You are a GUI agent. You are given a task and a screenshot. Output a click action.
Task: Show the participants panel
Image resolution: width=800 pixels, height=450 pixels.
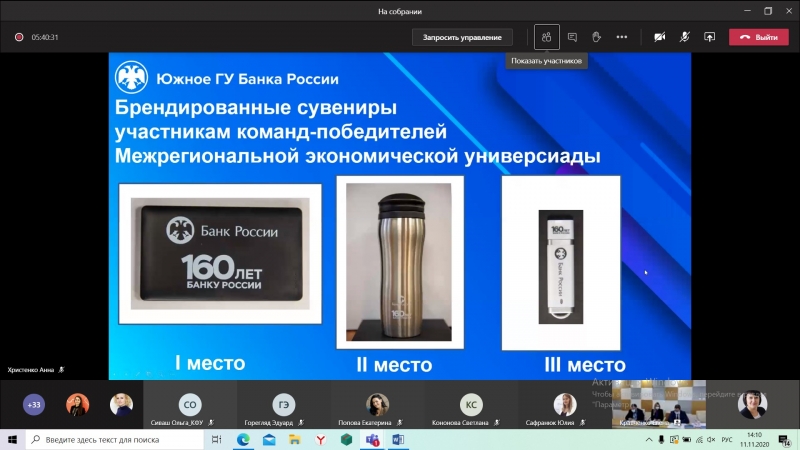[x=546, y=37]
